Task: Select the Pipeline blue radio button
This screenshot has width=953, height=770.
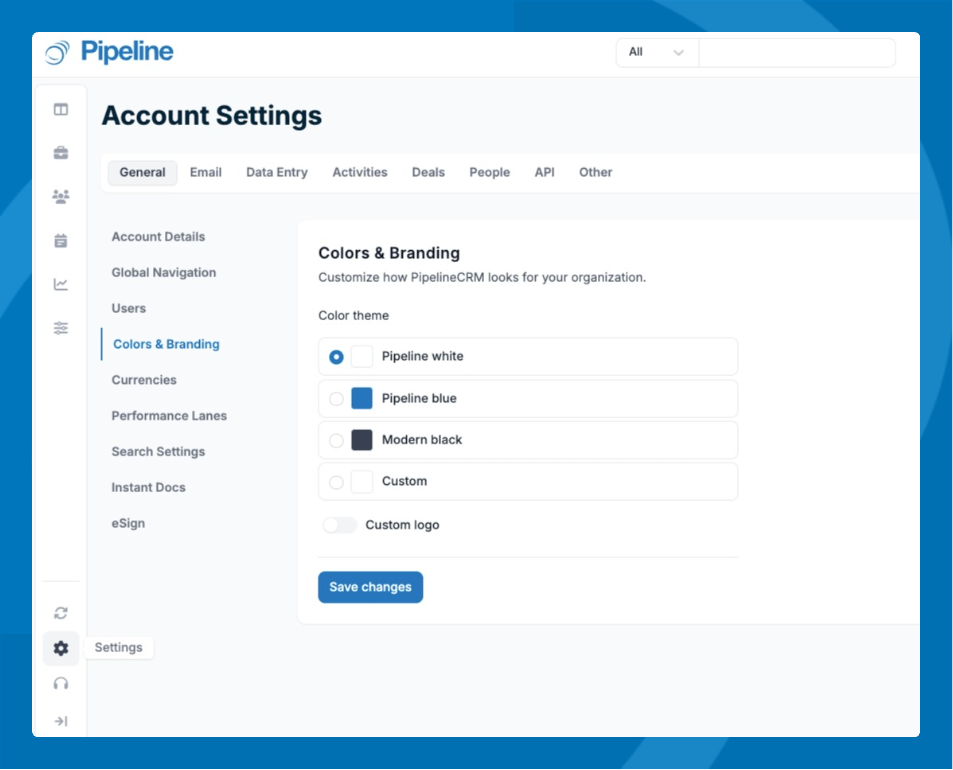Action: point(336,399)
